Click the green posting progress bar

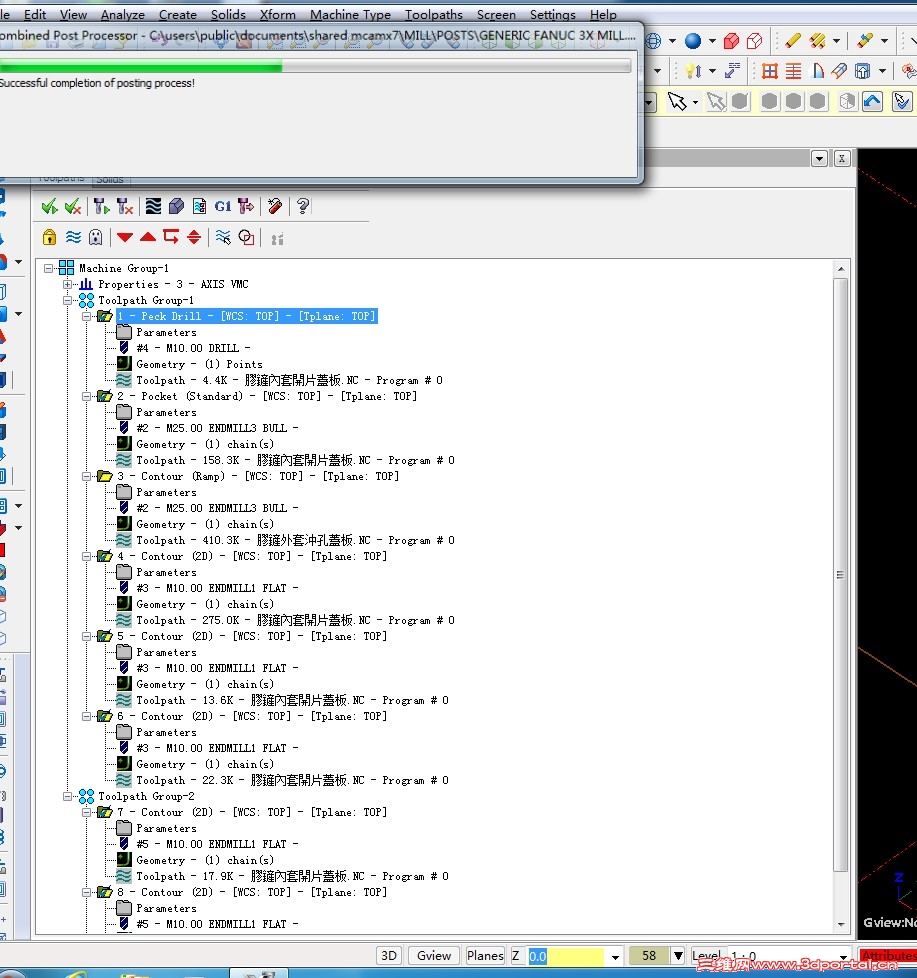click(x=315, y=65)
